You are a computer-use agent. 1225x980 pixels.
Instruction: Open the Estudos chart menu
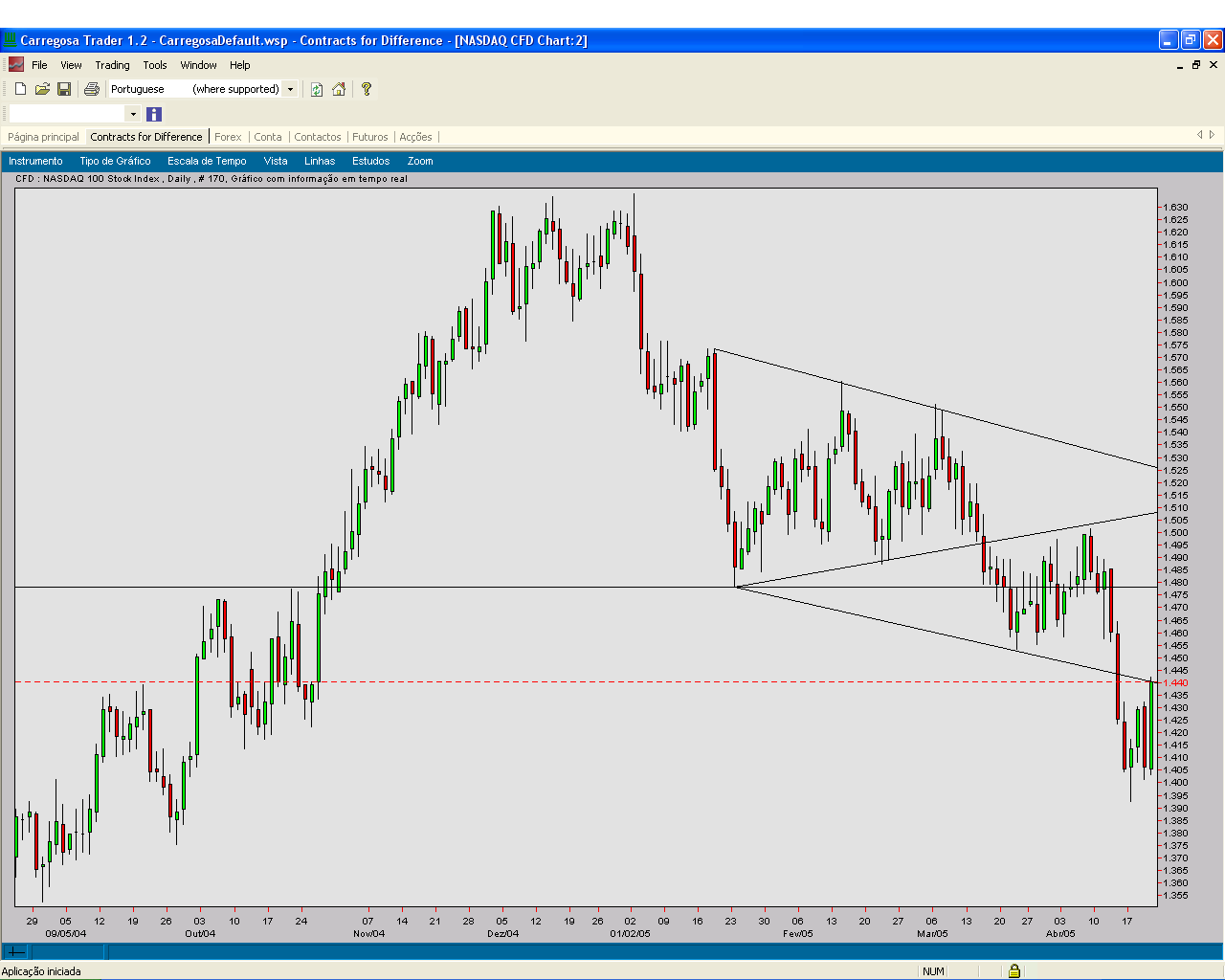click(370, 161)
